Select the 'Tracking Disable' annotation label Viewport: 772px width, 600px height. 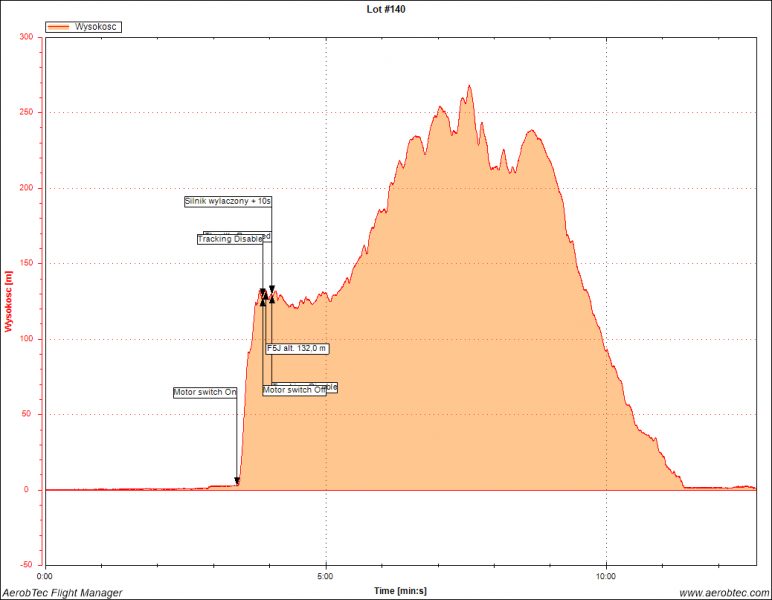click(230, 239)
